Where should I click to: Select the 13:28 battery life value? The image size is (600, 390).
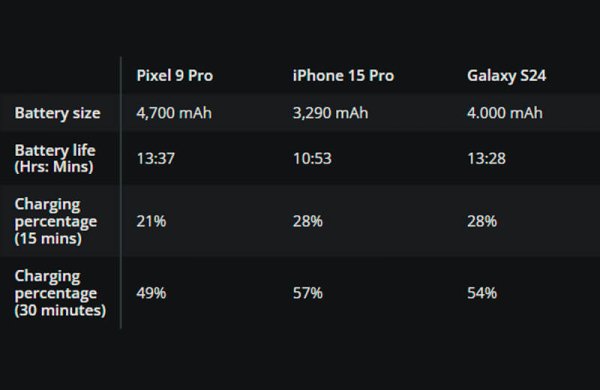(486, 158)
